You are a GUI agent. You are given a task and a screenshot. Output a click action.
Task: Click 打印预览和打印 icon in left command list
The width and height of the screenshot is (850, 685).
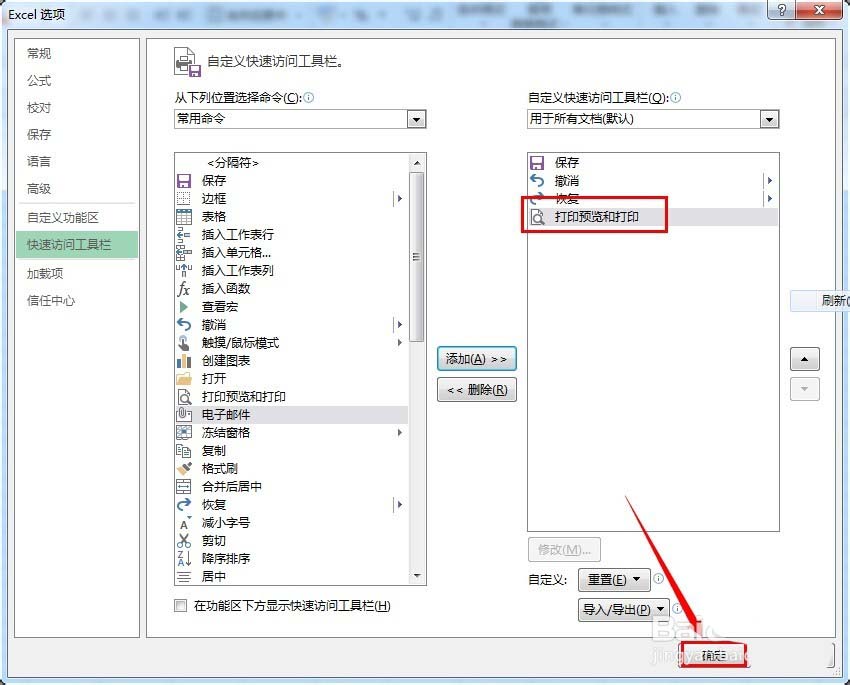coord(184,397)
